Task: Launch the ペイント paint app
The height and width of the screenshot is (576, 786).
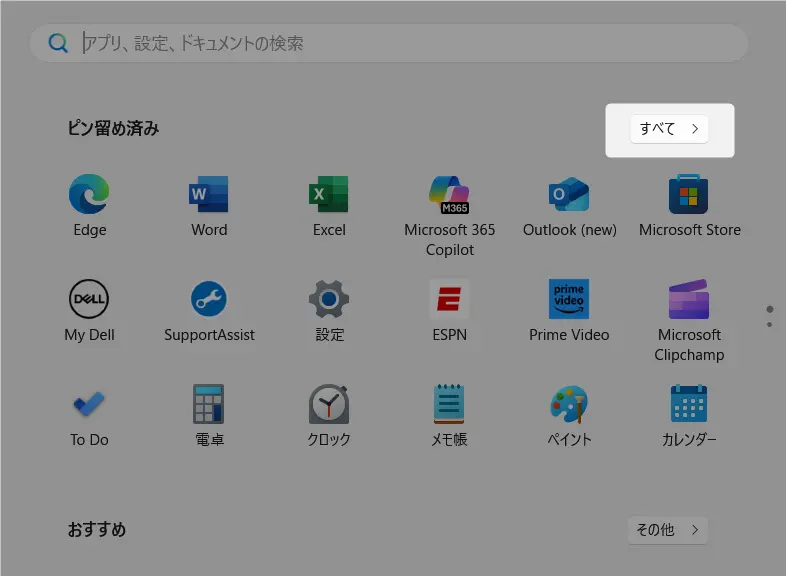Action: pos(569,416)
